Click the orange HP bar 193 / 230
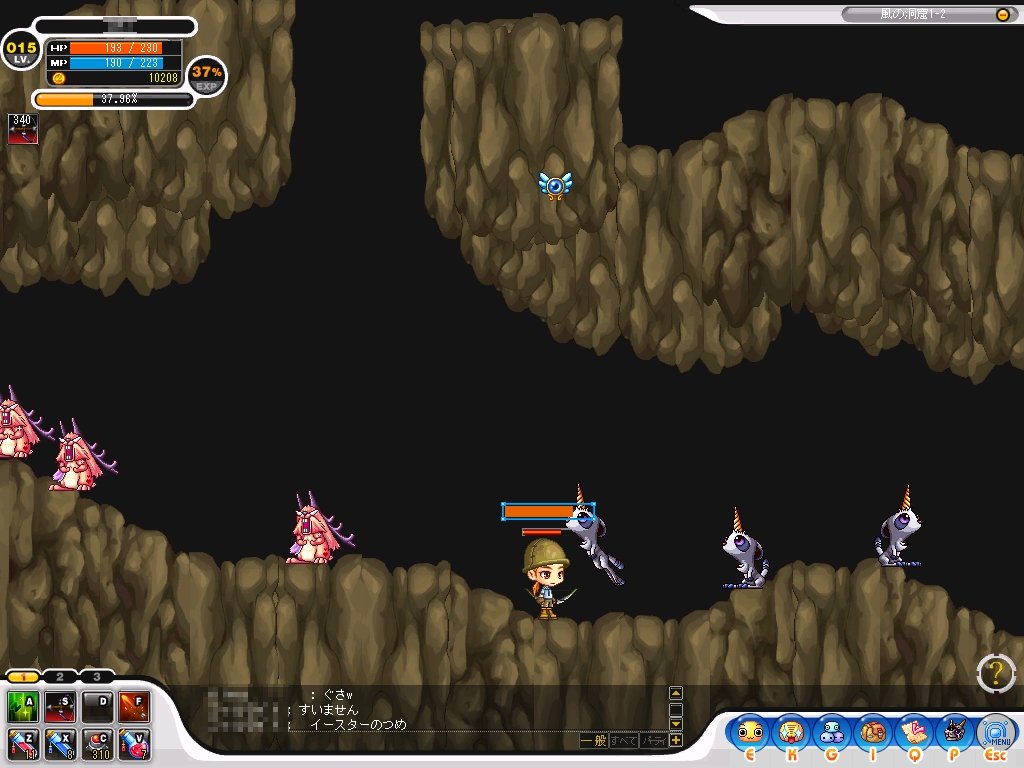 coord(125,48)
